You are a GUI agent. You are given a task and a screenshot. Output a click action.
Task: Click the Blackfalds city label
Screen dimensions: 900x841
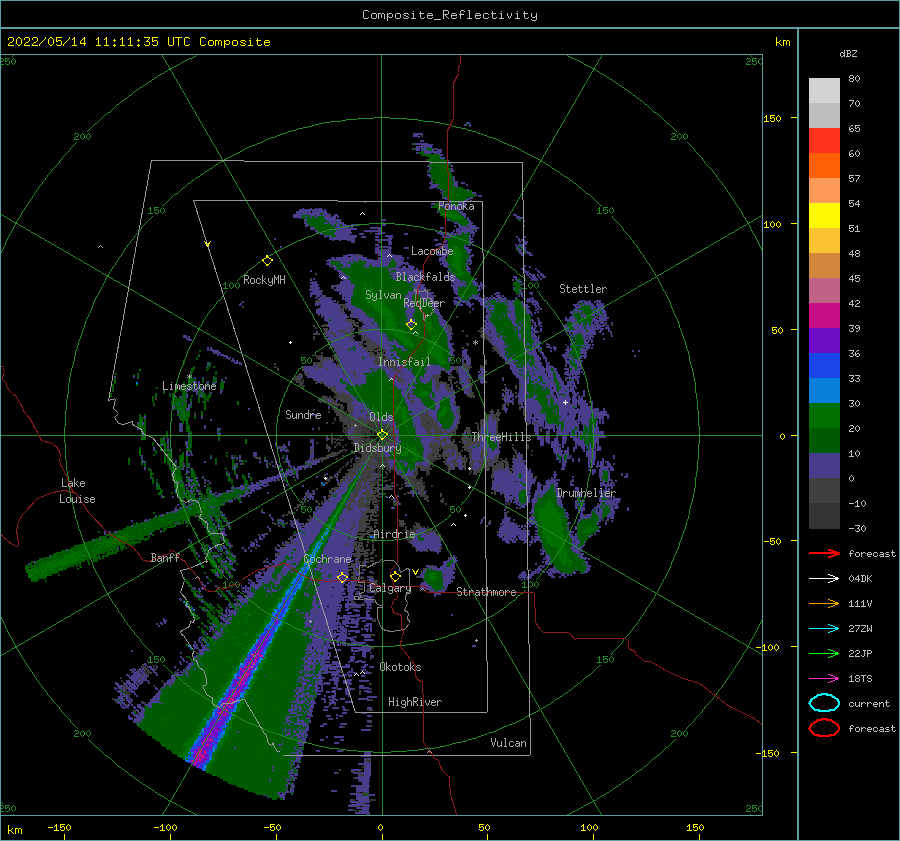[x=425, y=277]
